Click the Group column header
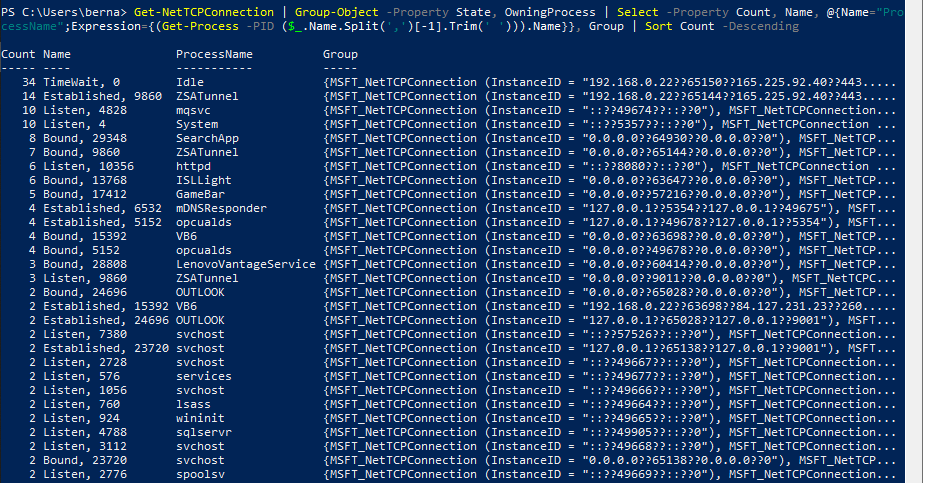This screenshot has width=926, height=483. [x=340, y=55]
